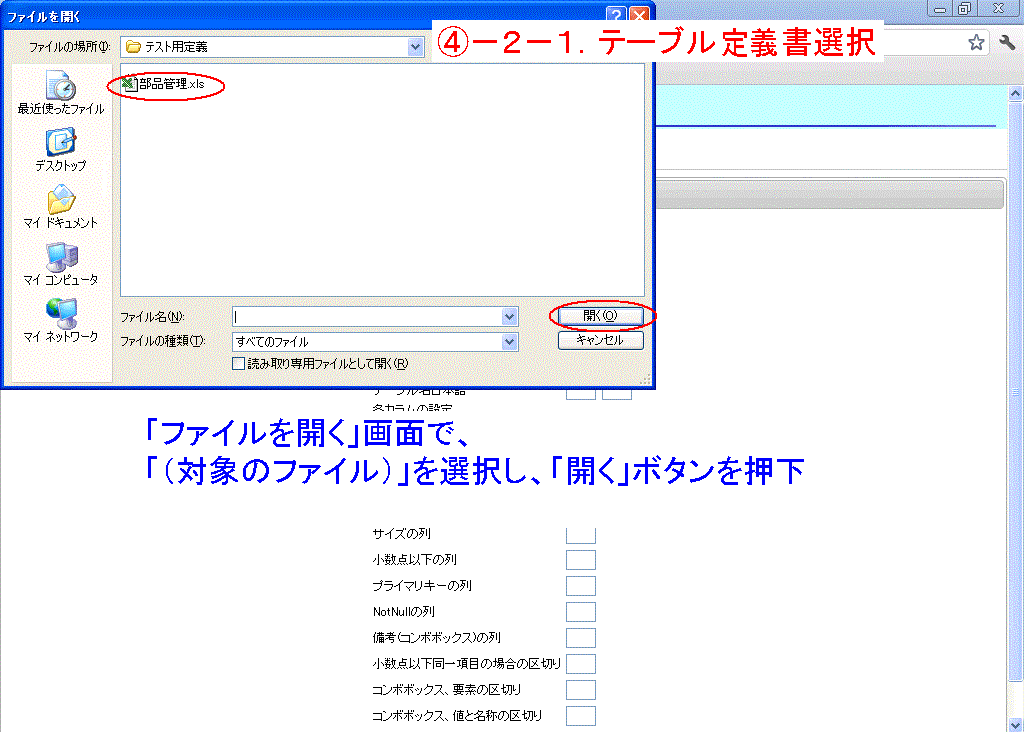Go to デスクトップ location in sidebar
This screenshot has height=732, width=1024.
click(60, 150)
